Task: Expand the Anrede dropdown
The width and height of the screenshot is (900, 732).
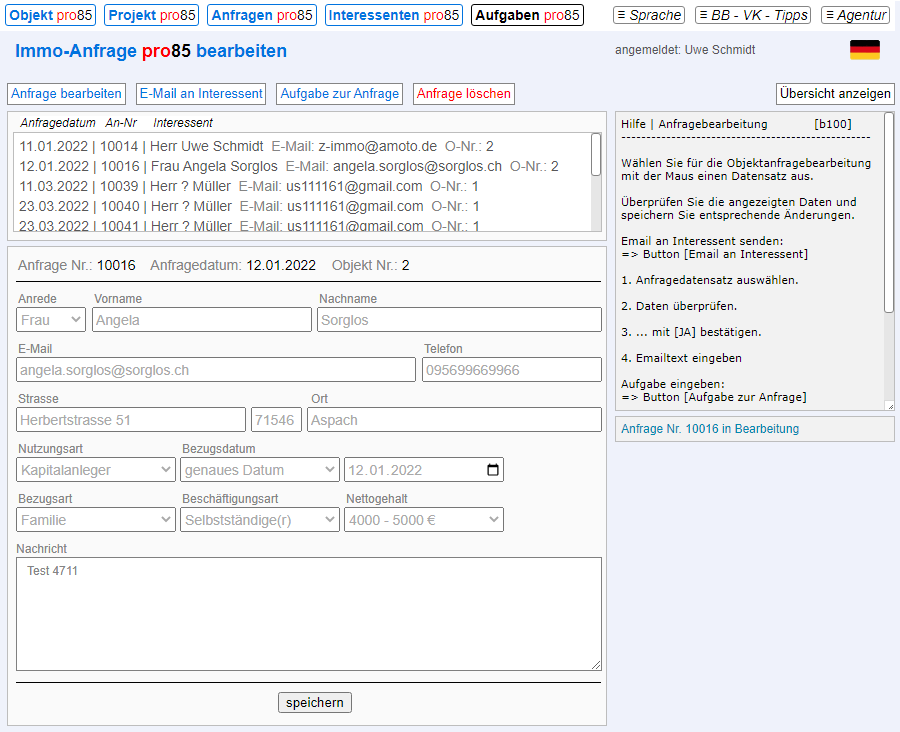Action: tap(51, 320)
